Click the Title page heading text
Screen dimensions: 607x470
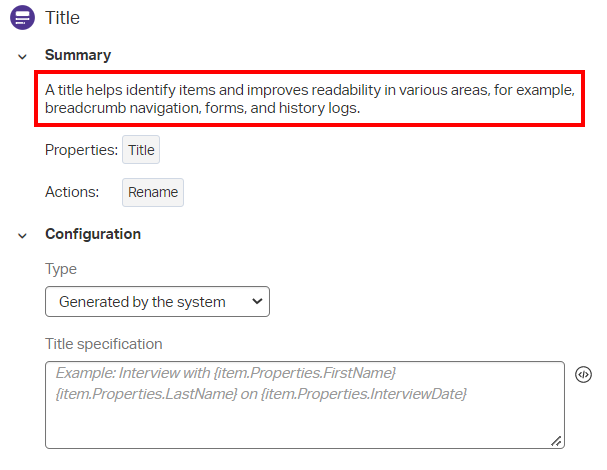[x=62, y=18]
